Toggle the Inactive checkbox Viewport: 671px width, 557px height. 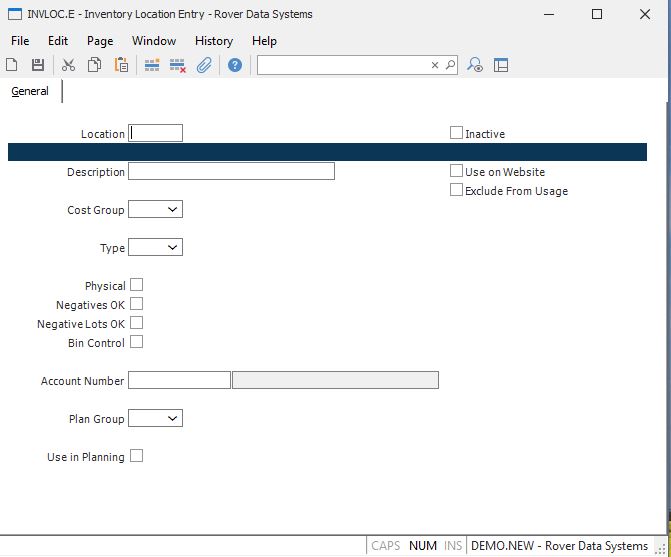pyautogui.click(x=456, y=133)
